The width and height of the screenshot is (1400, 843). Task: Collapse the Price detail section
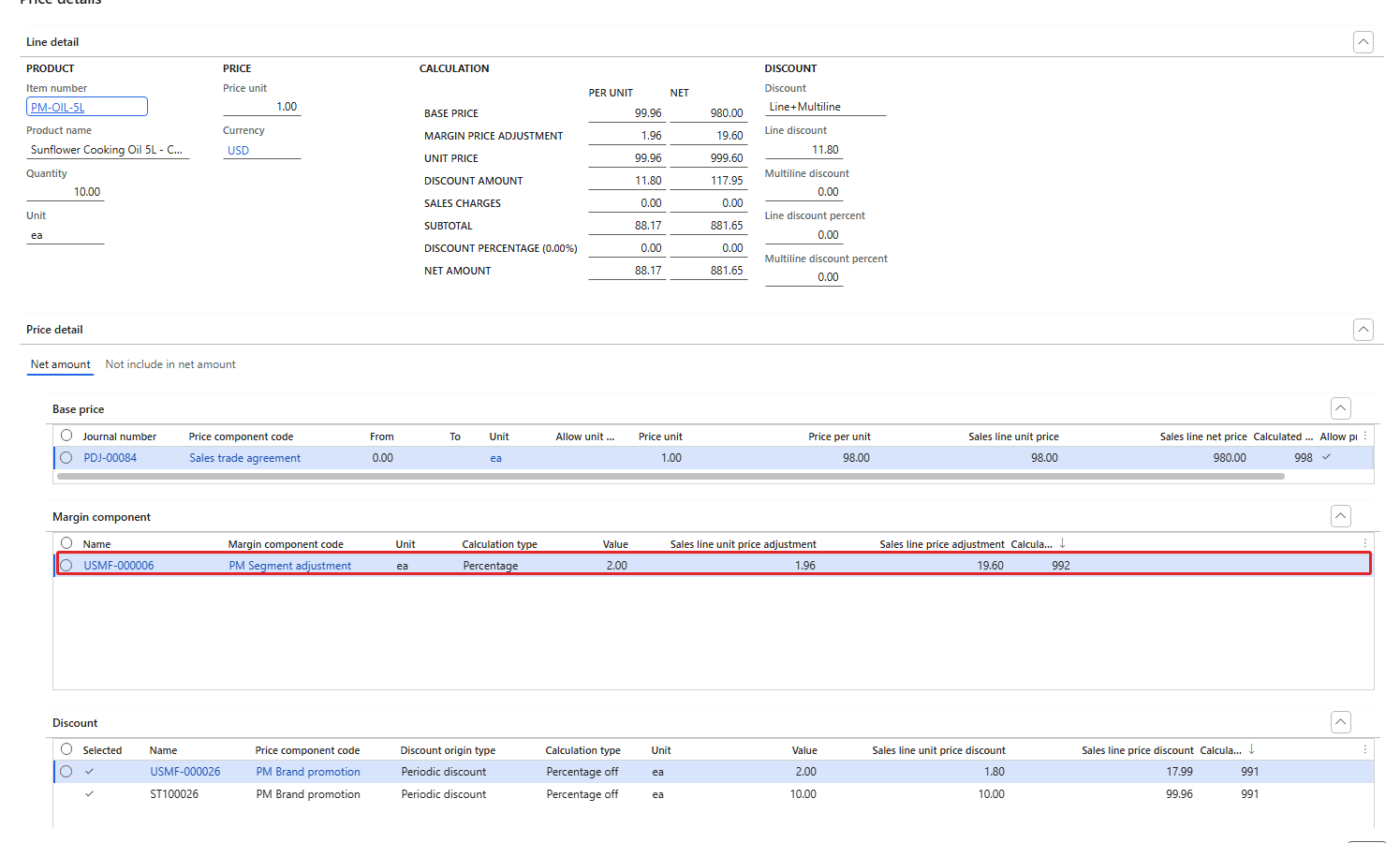click(x=1363, y=330)
